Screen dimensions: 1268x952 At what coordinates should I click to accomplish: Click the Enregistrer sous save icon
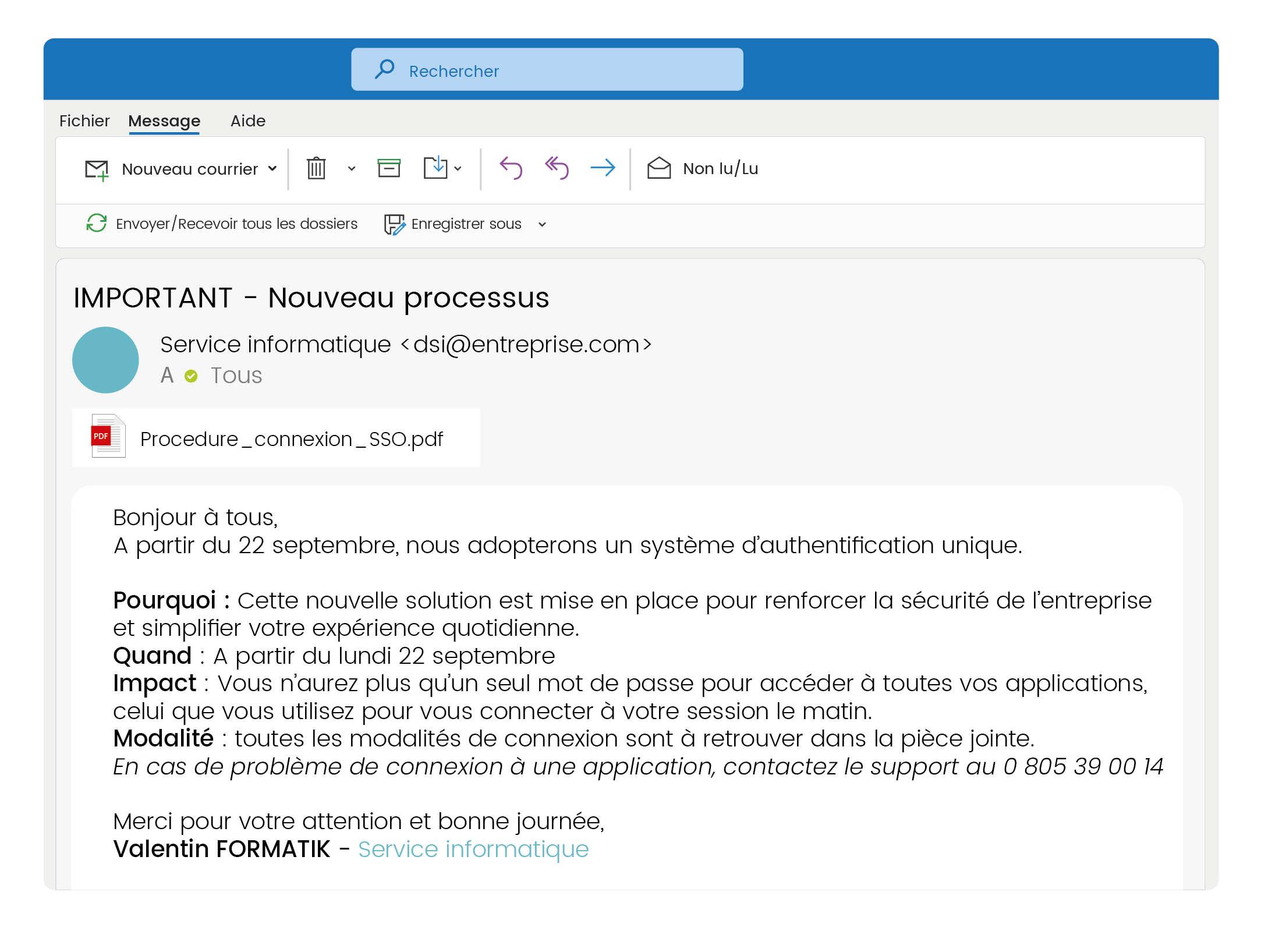(394, 224)
